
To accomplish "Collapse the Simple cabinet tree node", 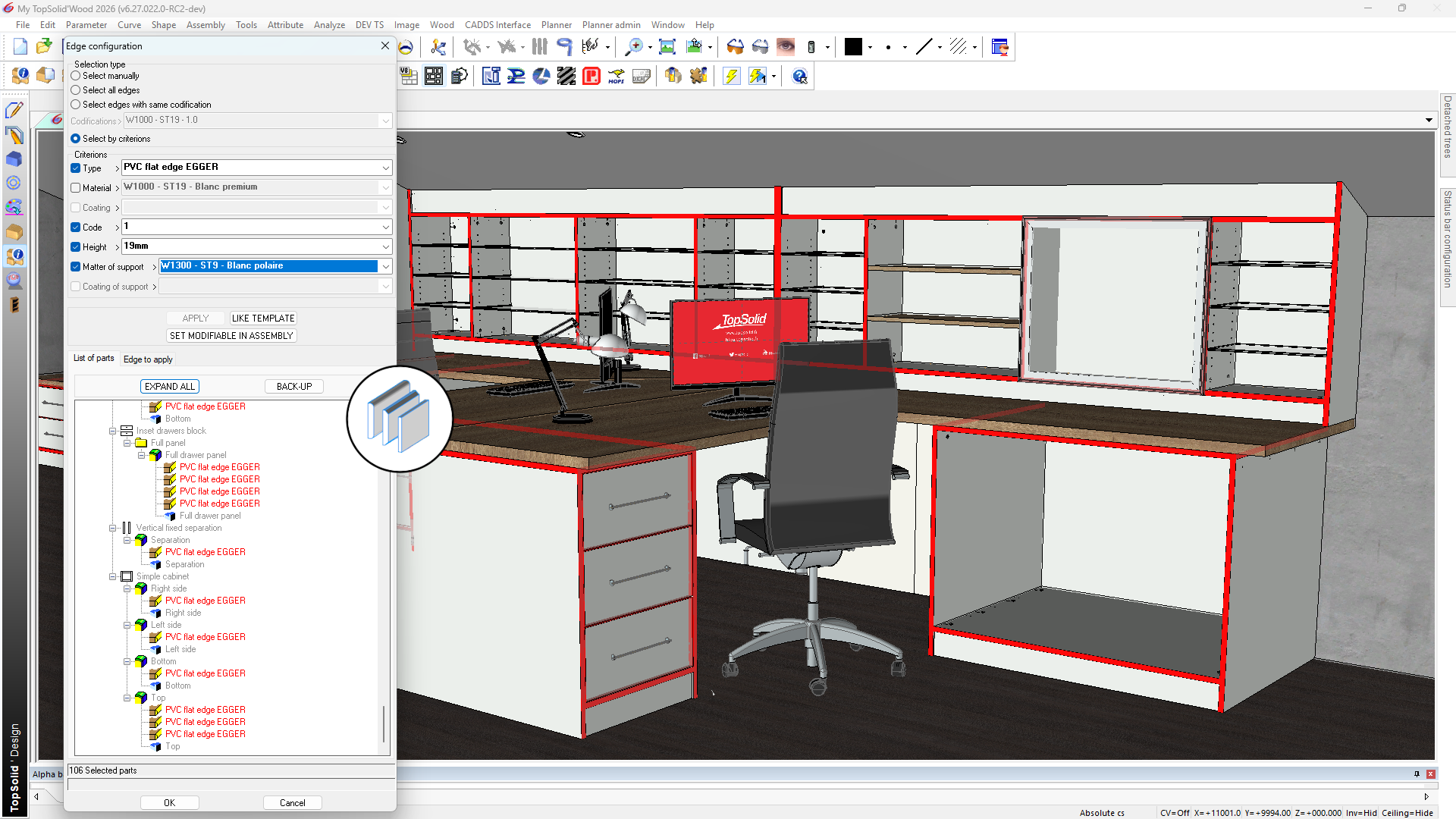I will pyautogui.click(x=113, y=576).
